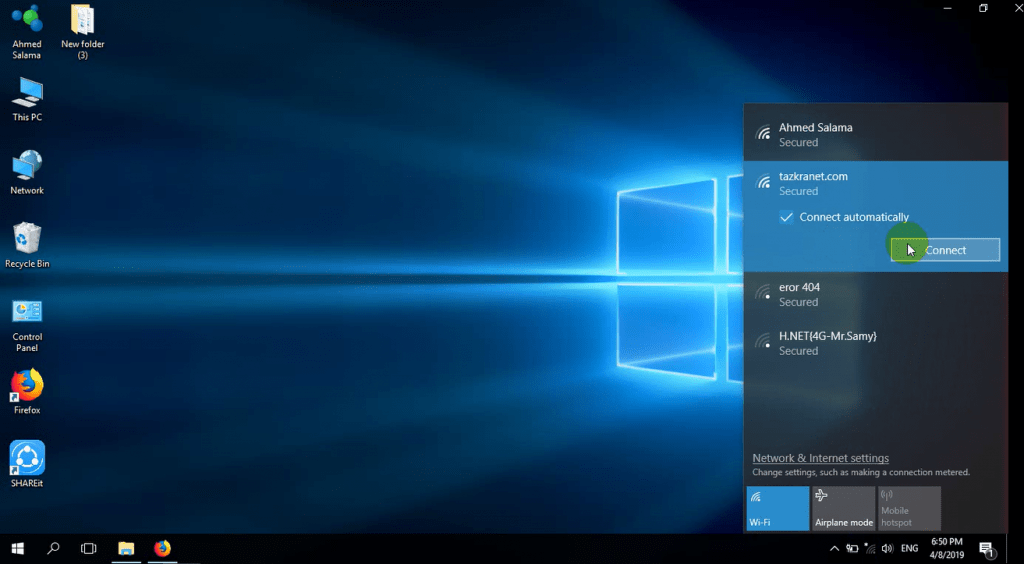Toggle the Mobile hotspot tile
The width and height of the screenshot is (1024, 564).
pyautogui.click(x=909, y=508)
